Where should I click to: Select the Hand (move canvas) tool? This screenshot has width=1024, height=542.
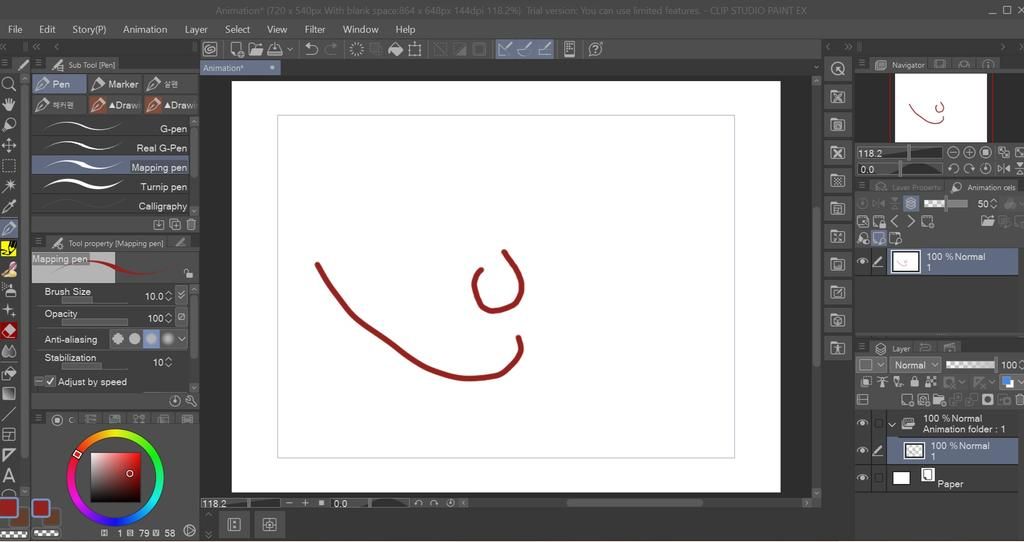[x=9, y=104]
